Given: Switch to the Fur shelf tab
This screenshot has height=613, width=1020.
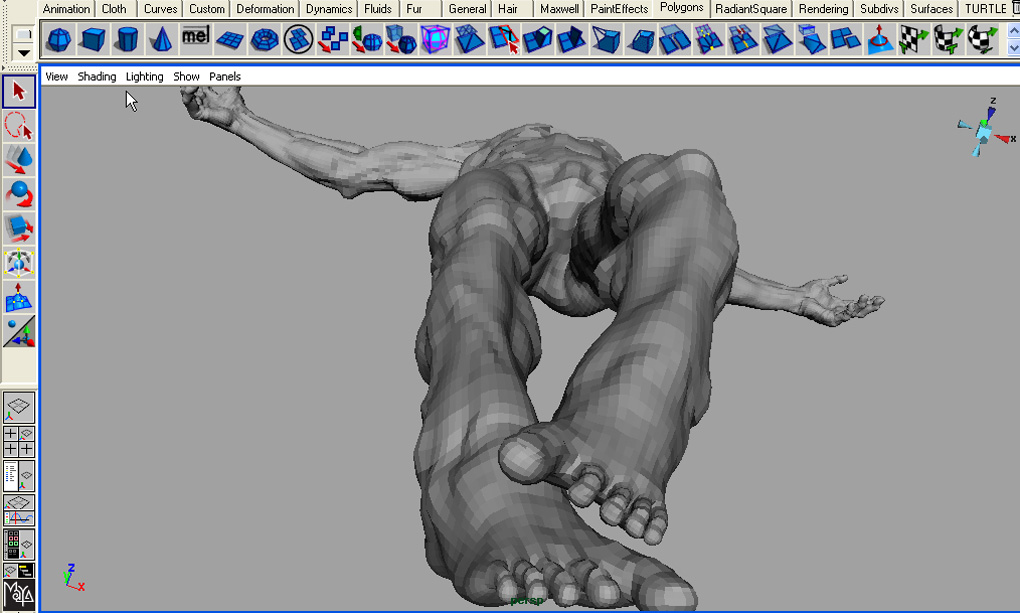Looking at the screenshot, I should 414,8.
